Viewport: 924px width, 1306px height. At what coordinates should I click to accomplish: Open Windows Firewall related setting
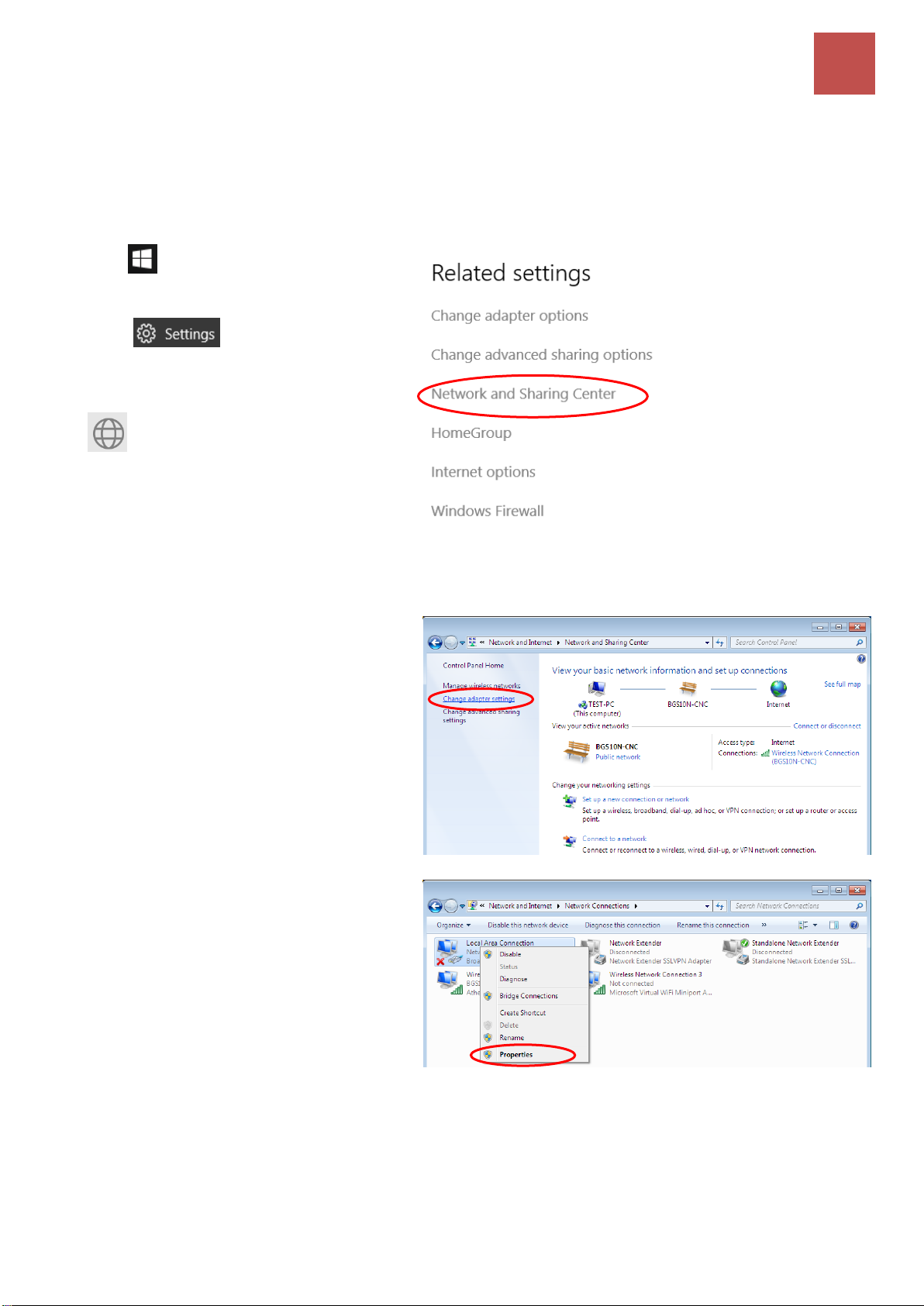pyautogui.click(x=488, y=511)
